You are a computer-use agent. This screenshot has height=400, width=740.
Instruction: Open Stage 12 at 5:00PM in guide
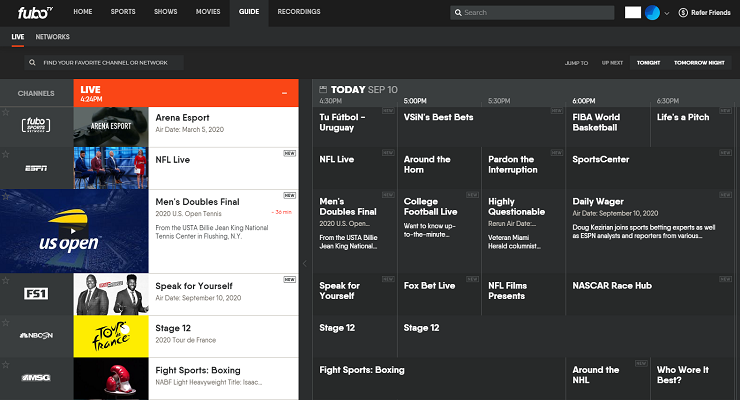[x=565, y=336]
